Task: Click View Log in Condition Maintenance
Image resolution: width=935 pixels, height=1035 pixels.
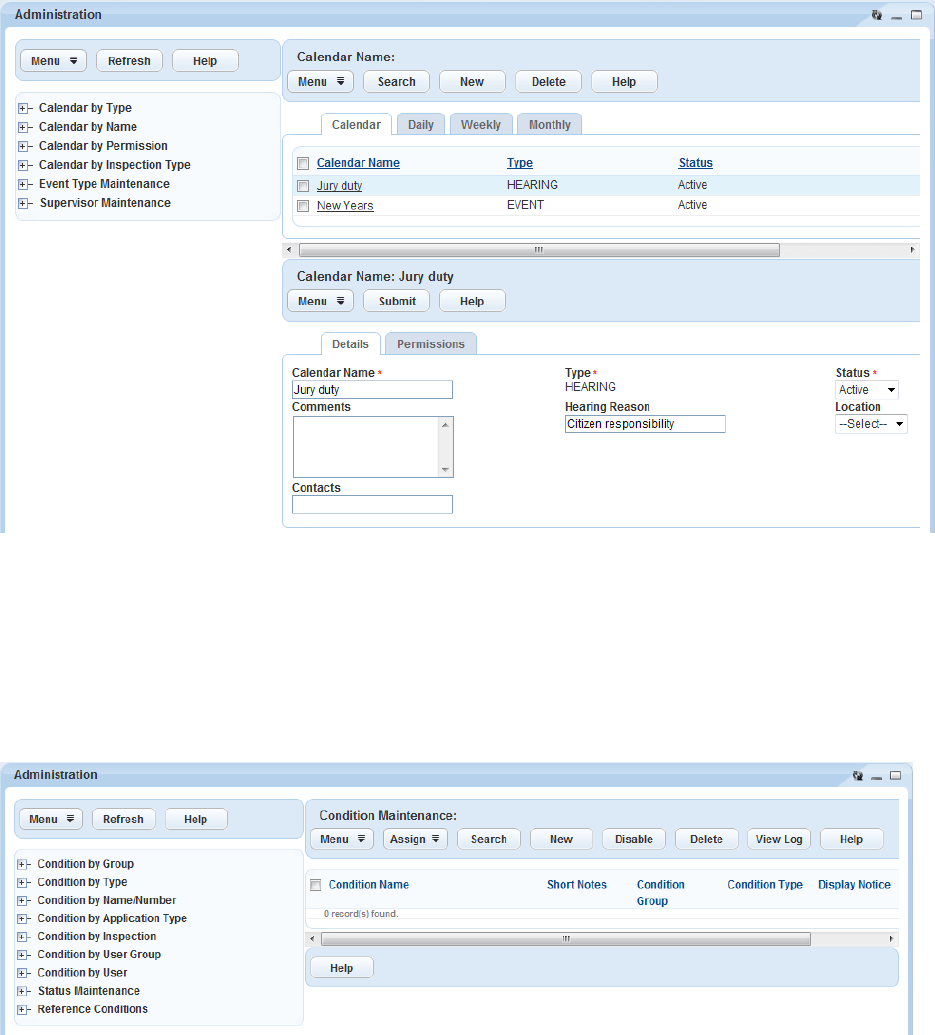Action: coord(779,839)
